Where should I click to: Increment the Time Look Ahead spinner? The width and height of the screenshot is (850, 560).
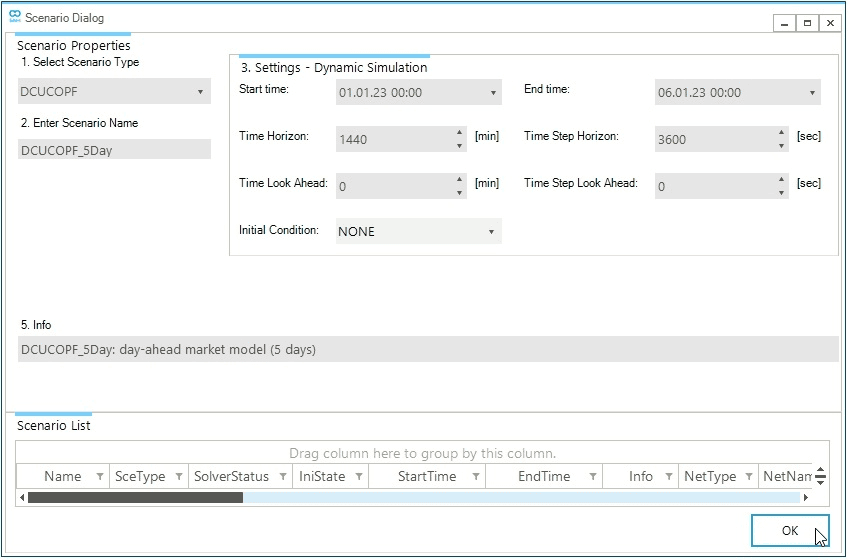(460, 180)
